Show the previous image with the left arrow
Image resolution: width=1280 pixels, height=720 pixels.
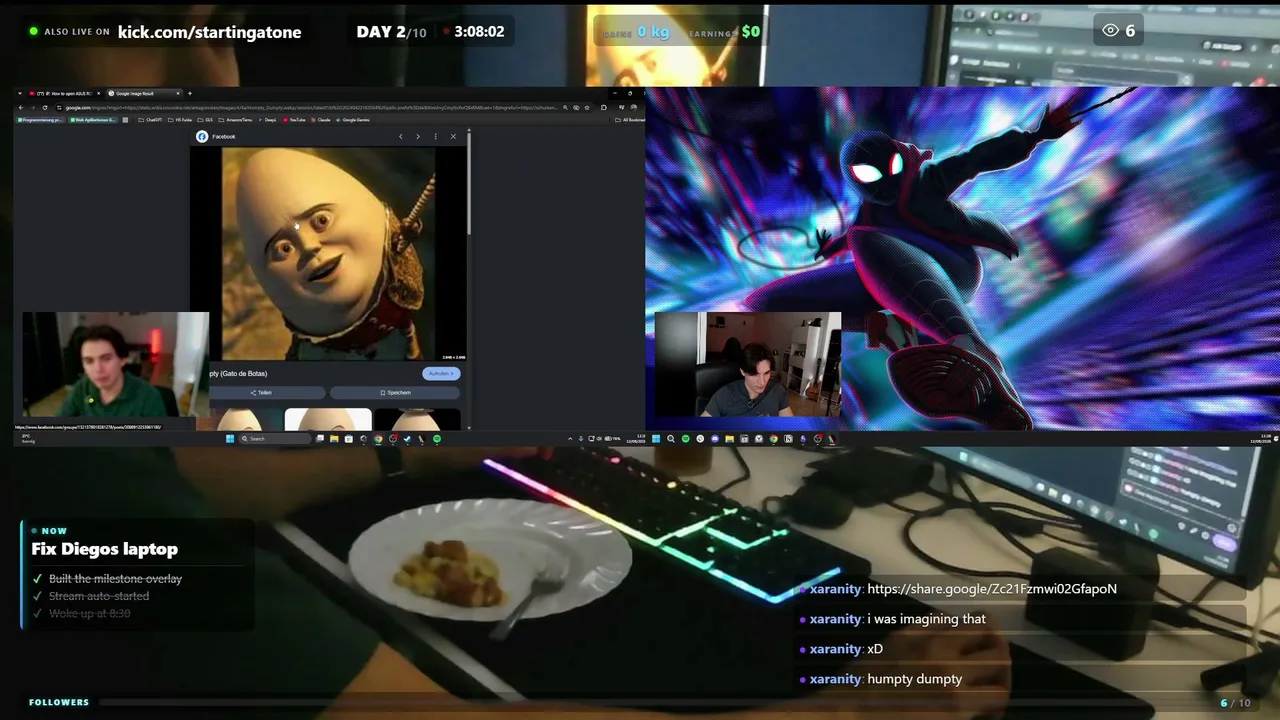click(x=401, y=137)
